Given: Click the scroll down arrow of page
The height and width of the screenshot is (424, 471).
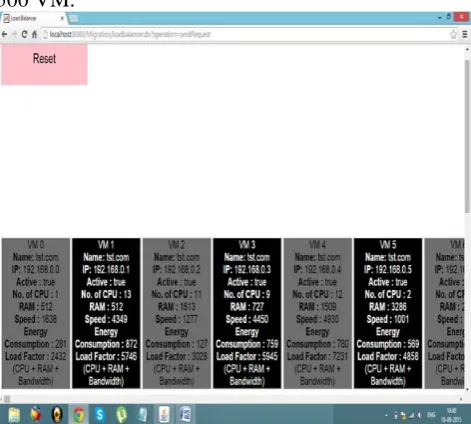Looking at the screenshot, I should click(x=467, y=389).
